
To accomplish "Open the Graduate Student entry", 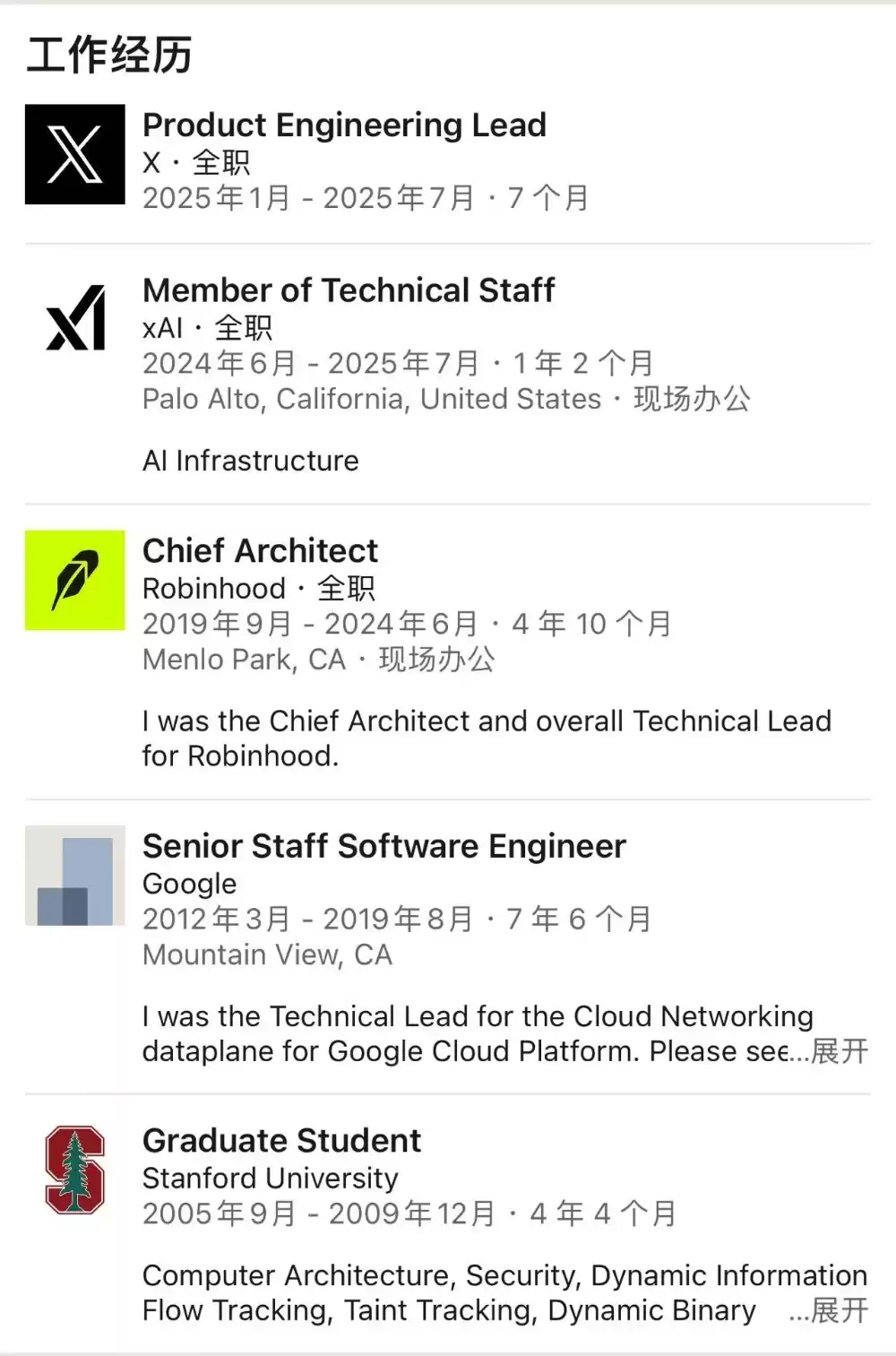I will pos(281,1140).
